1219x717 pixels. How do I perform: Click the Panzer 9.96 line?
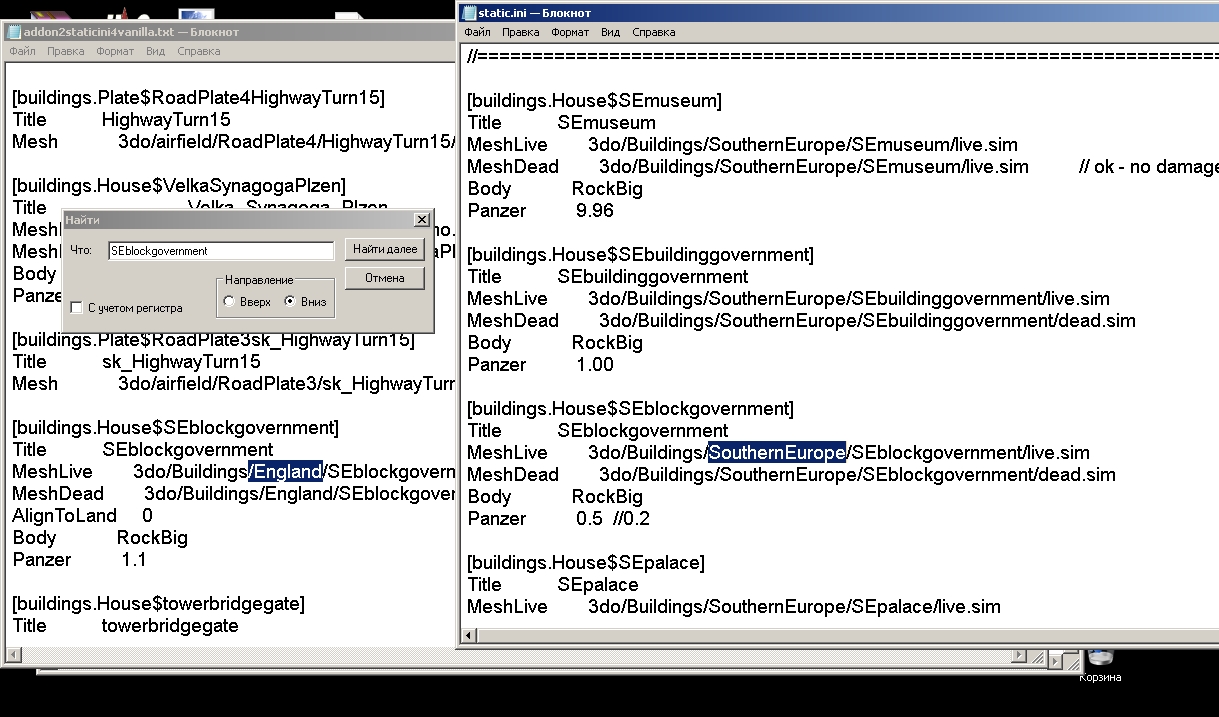(540, 211)
